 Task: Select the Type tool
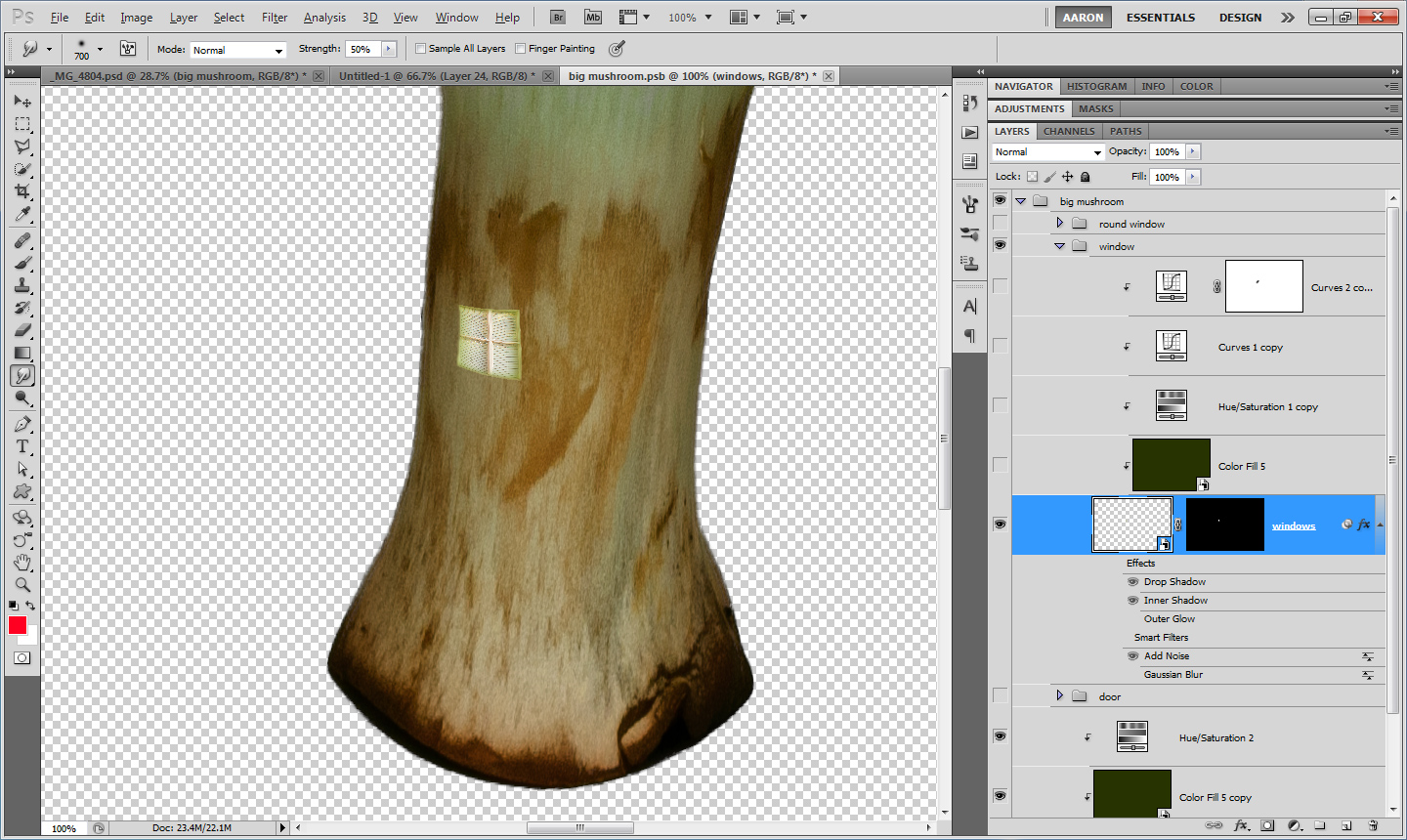pyautogui.click(x=22, y=446)
